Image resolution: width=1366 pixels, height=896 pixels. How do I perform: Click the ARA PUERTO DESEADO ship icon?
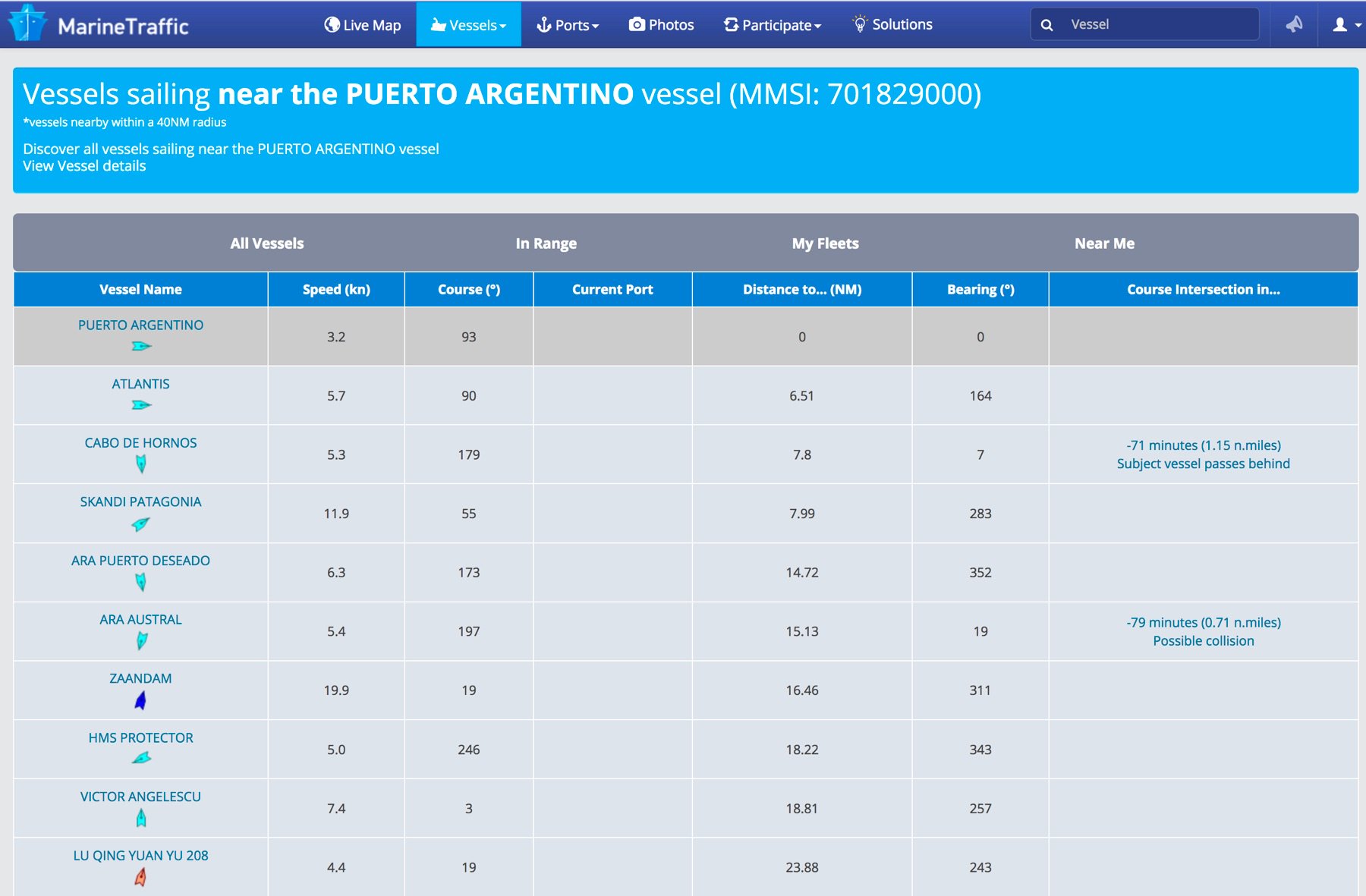click(x=141, y=582)
